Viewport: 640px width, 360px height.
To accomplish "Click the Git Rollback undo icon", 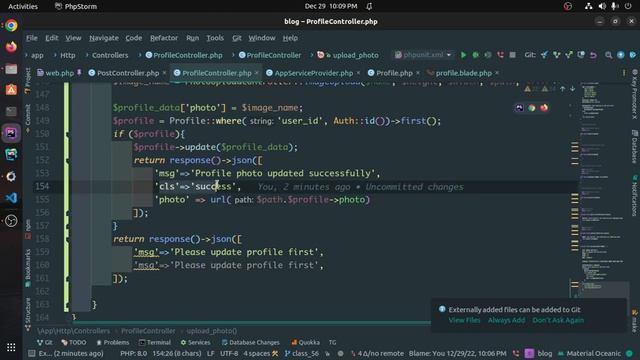I will (x=593, y=55).
